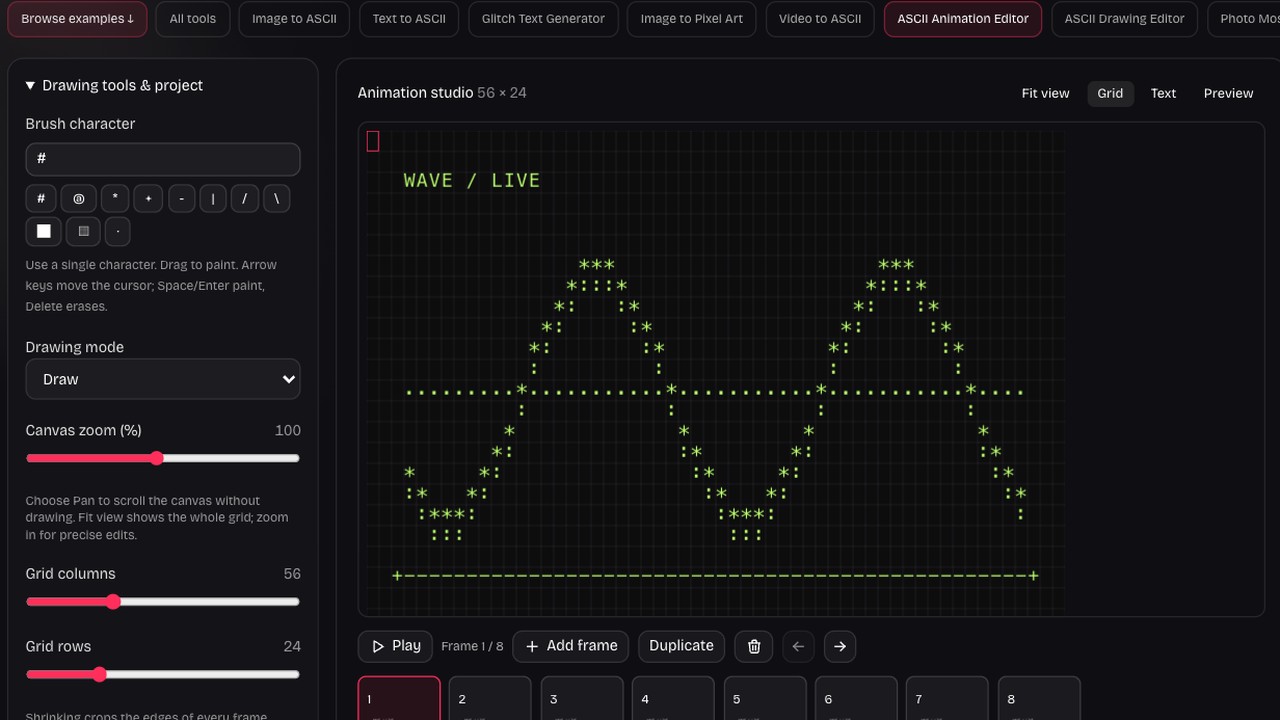Play the animation
The image size is (1280, 720).
(395, 646)
